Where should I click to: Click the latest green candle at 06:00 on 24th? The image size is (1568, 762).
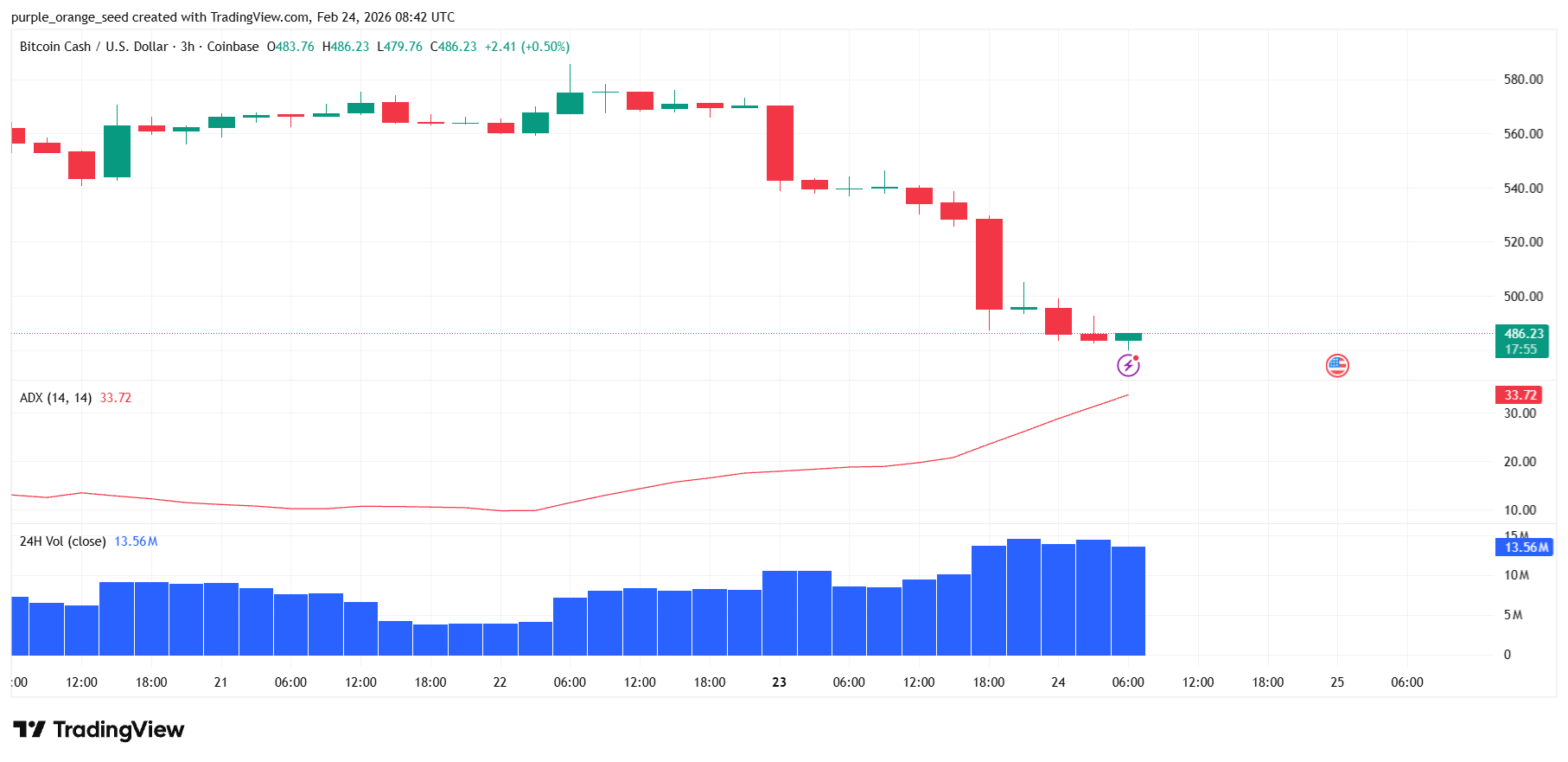(x=1128, y=337)
